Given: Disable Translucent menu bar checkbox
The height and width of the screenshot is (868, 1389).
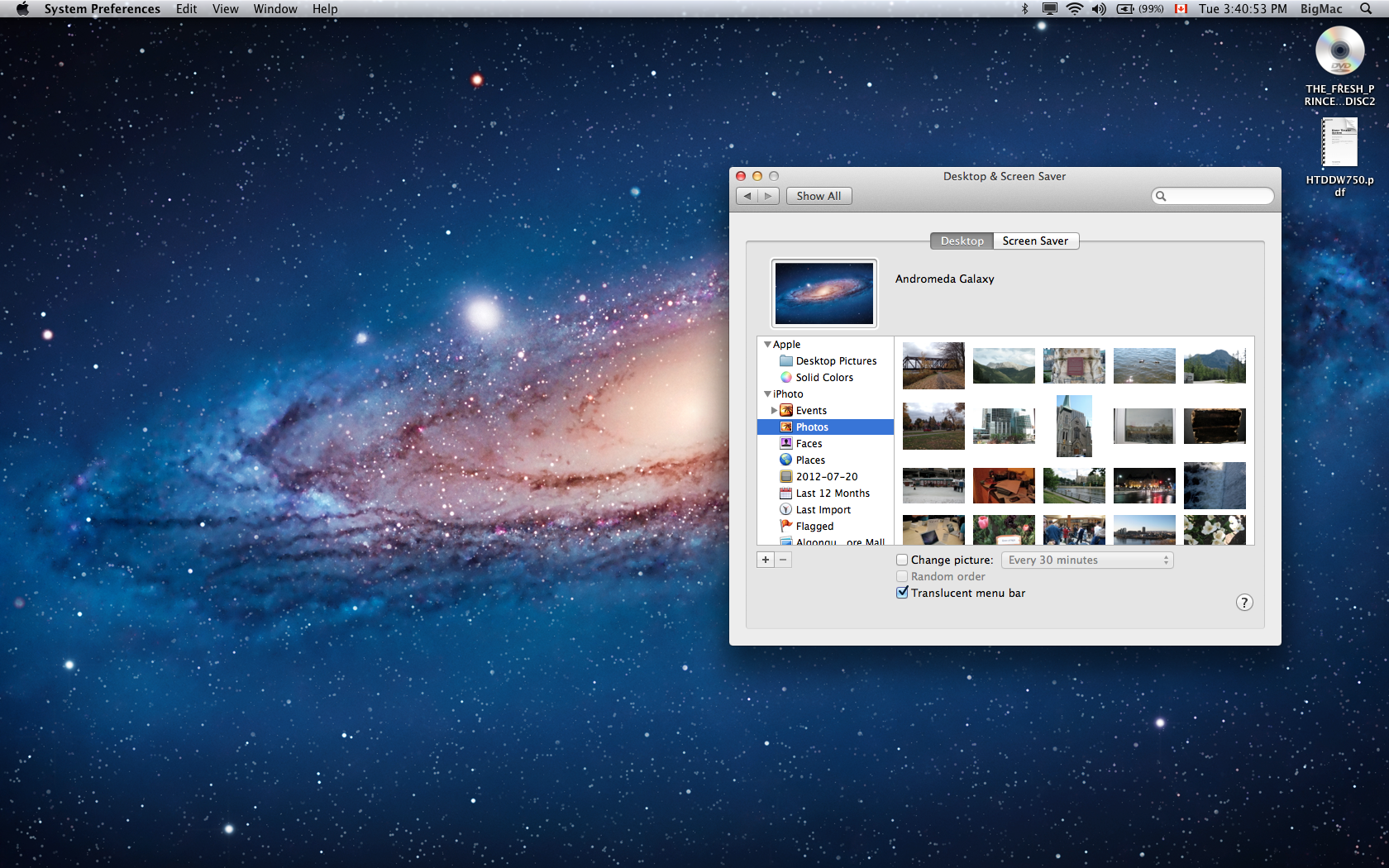Looking at the screenshot, I should coord(902,593).
